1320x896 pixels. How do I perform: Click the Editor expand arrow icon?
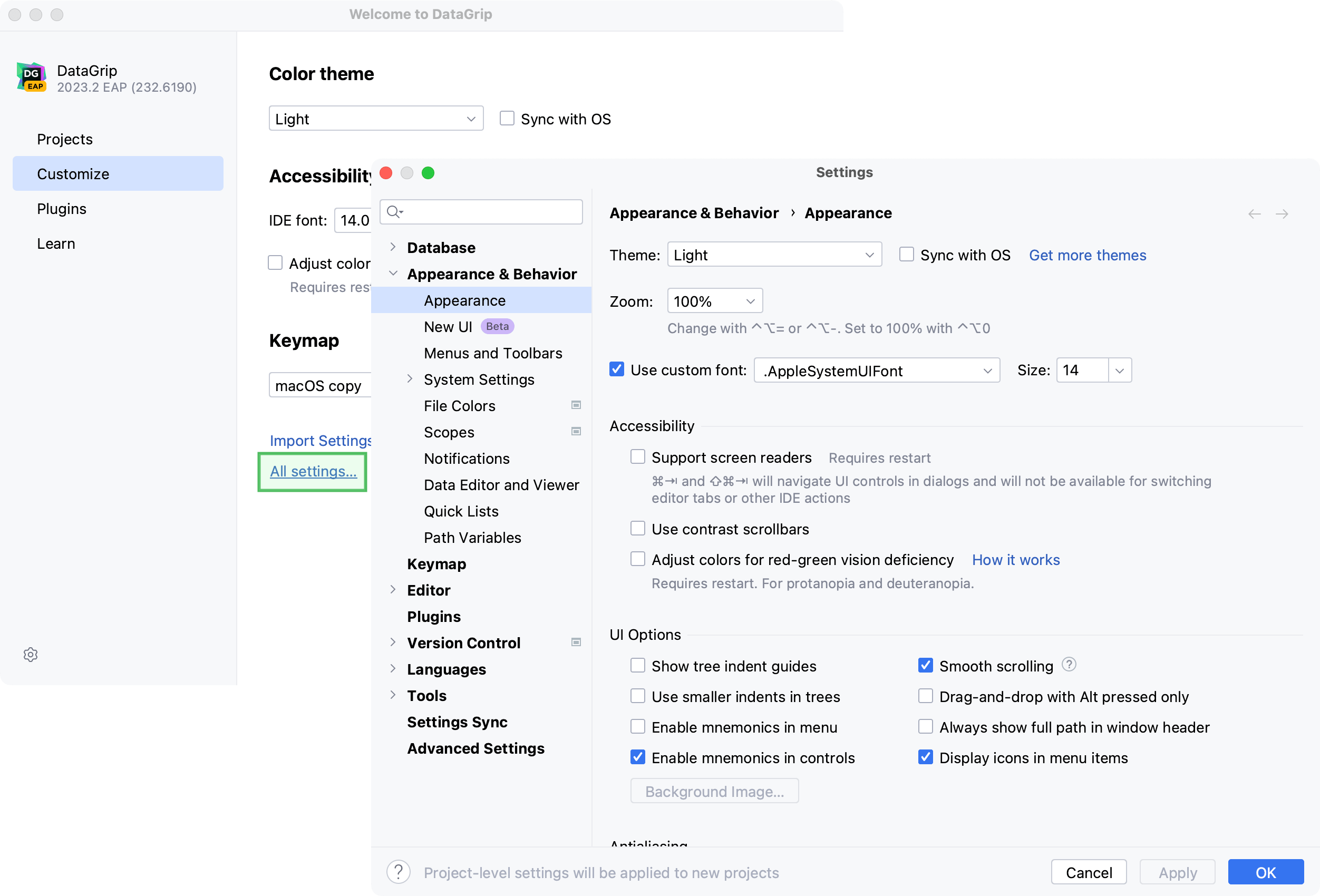pyautogui.click(x=394, y=589)
